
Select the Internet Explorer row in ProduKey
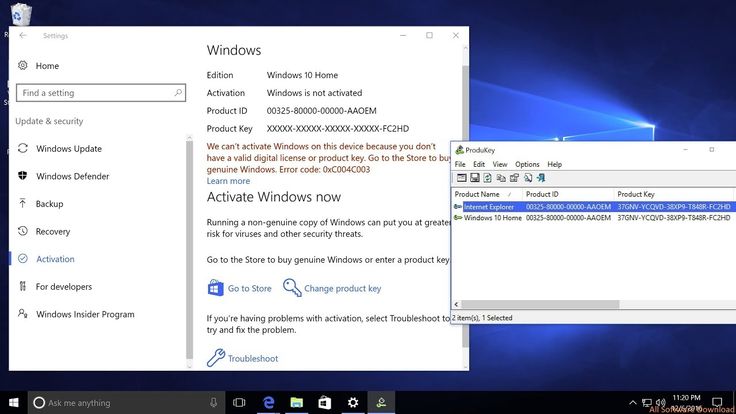(x=592, y=207)
